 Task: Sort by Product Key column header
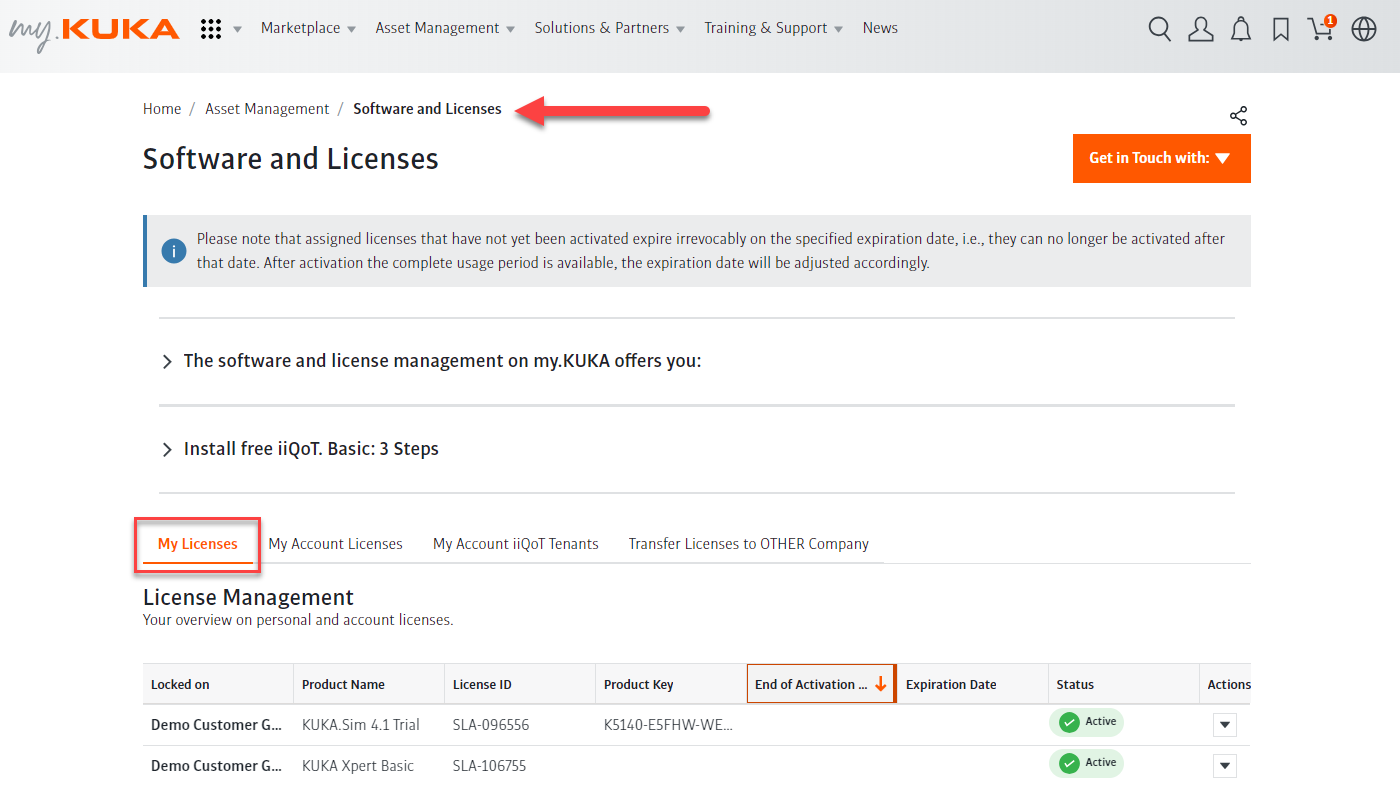click(671, 684)
